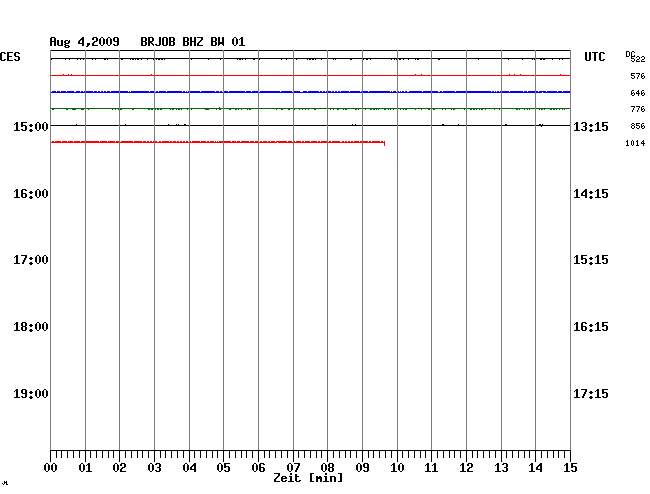This screenshot has width=650, height=494.
Task: Click the 'Zeit [min]' axis title
Action: click(x=308, y=478)
